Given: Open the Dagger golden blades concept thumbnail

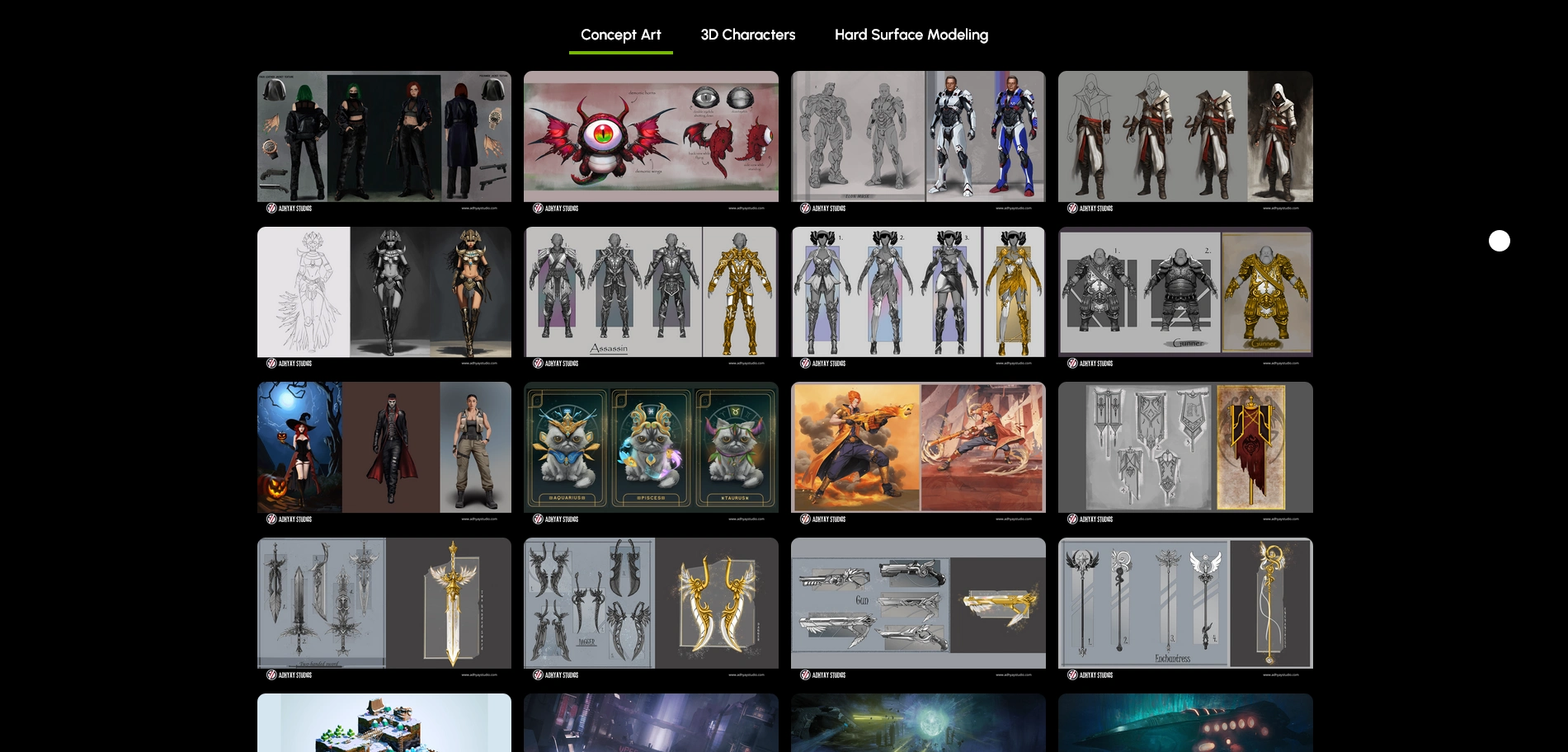Looking at the screenshot, I should pos(651,609).
